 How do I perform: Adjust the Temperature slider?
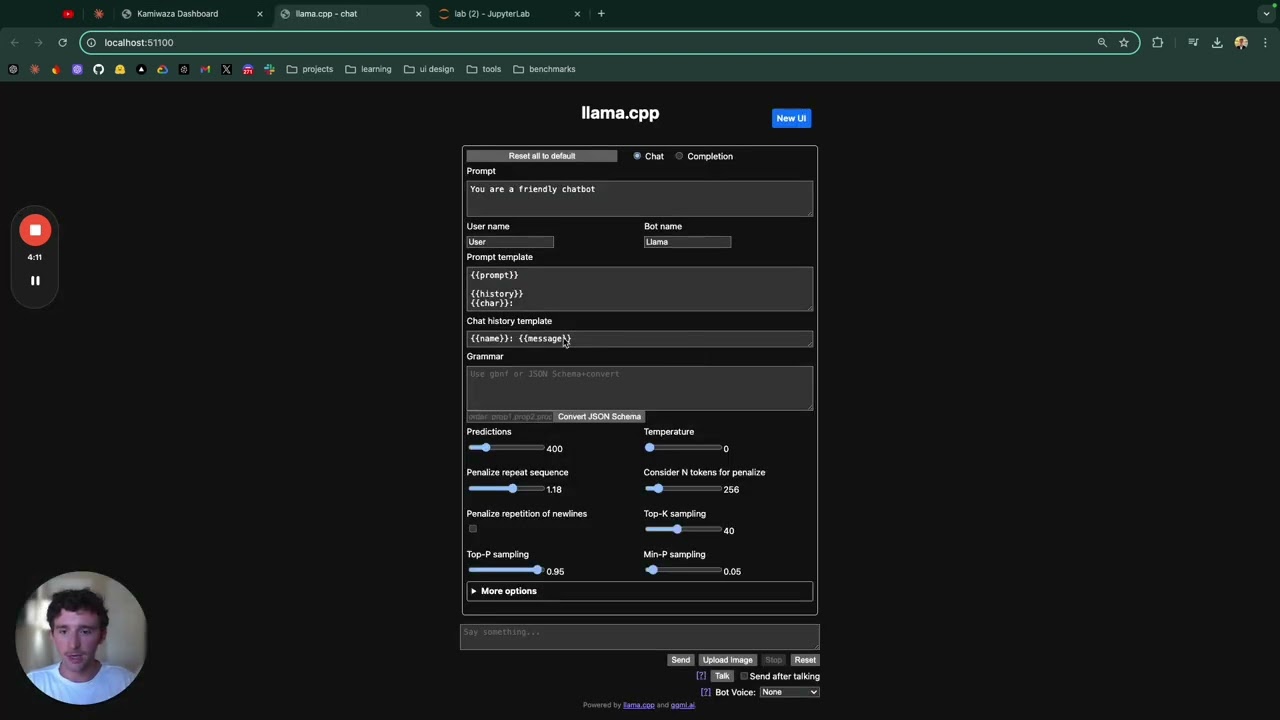click(683, 448)
